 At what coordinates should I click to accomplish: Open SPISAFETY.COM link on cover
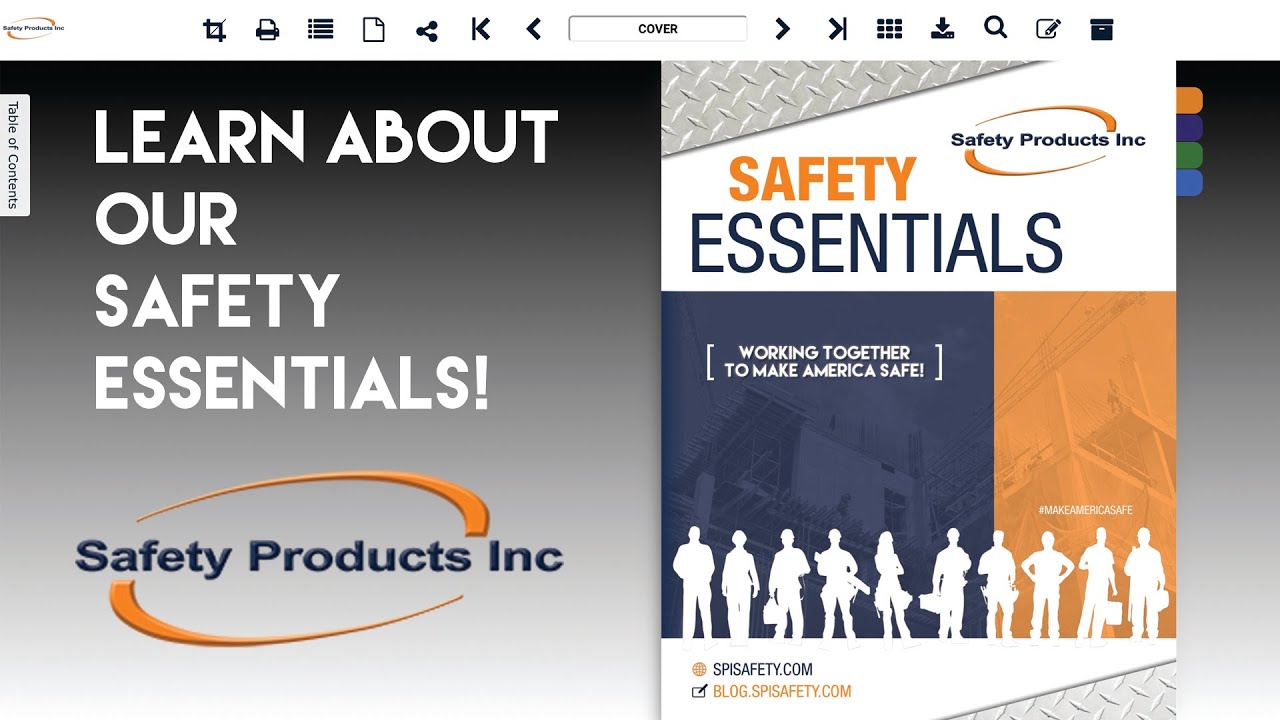[762, 669]
